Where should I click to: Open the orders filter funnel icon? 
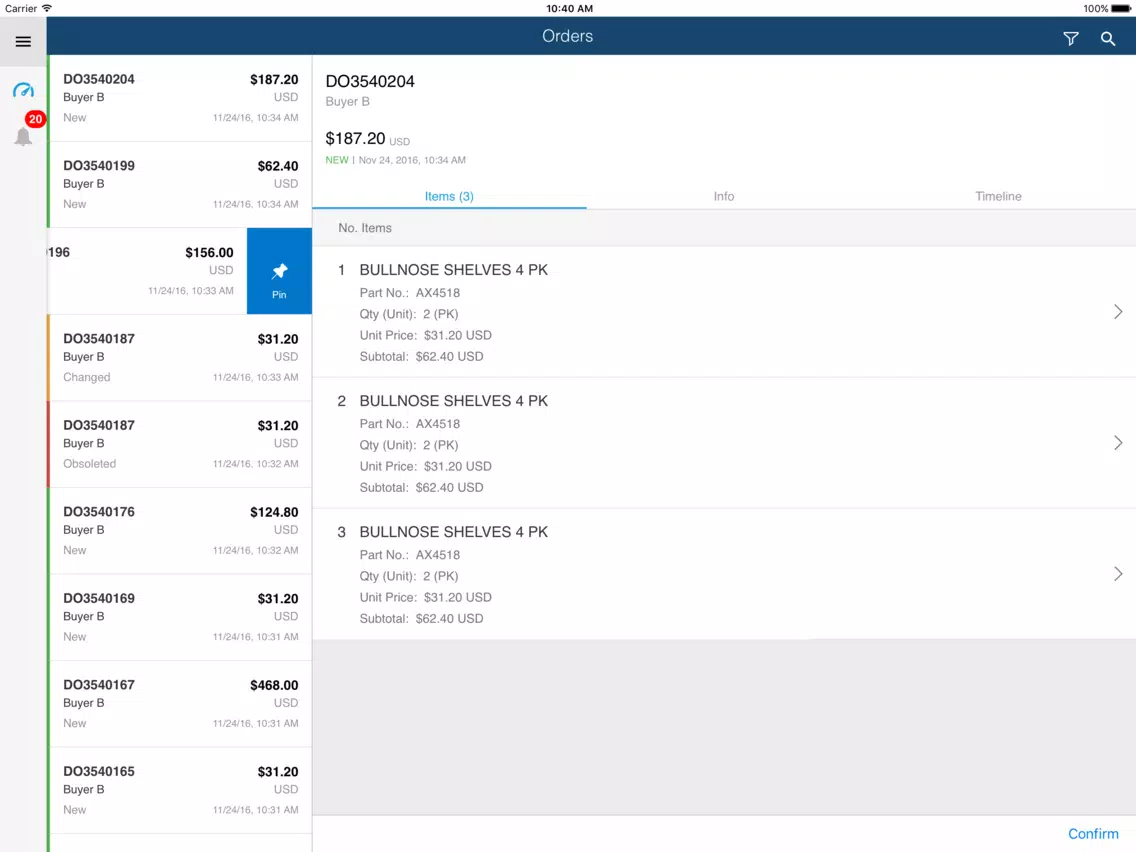coord(1070,38)
